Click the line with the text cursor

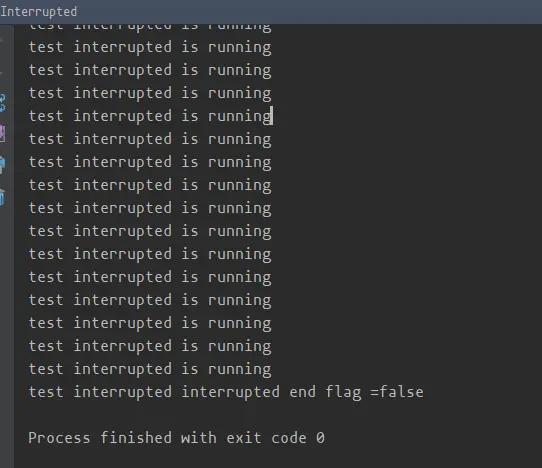coord(150,116)
